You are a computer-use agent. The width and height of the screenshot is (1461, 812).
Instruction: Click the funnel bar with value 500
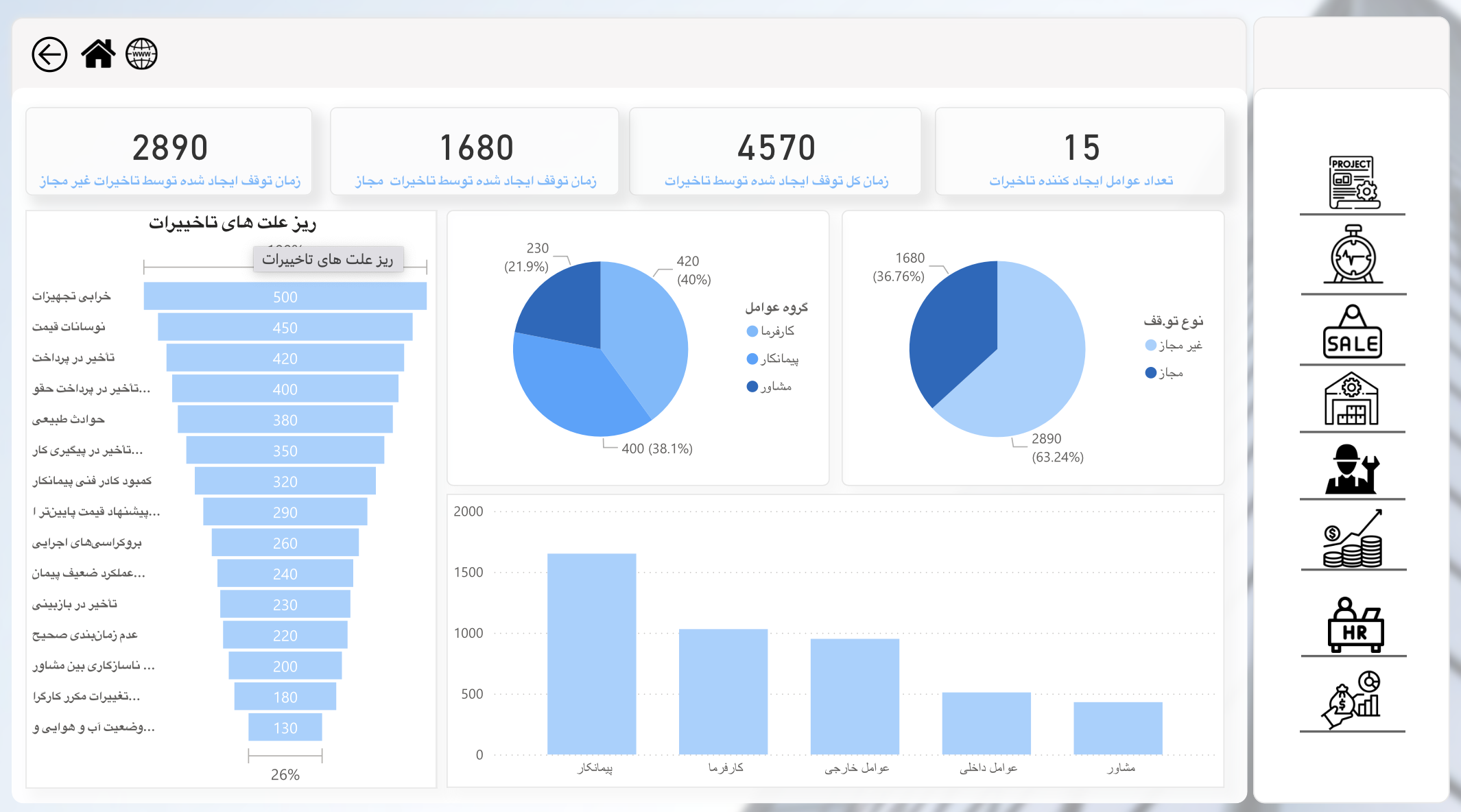pyautogui.click(x=285, y=296)
